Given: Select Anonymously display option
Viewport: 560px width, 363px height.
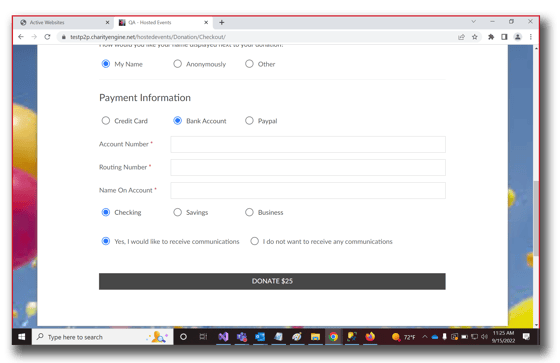Looking at the screenshot, I should click(x=178, y=64).
